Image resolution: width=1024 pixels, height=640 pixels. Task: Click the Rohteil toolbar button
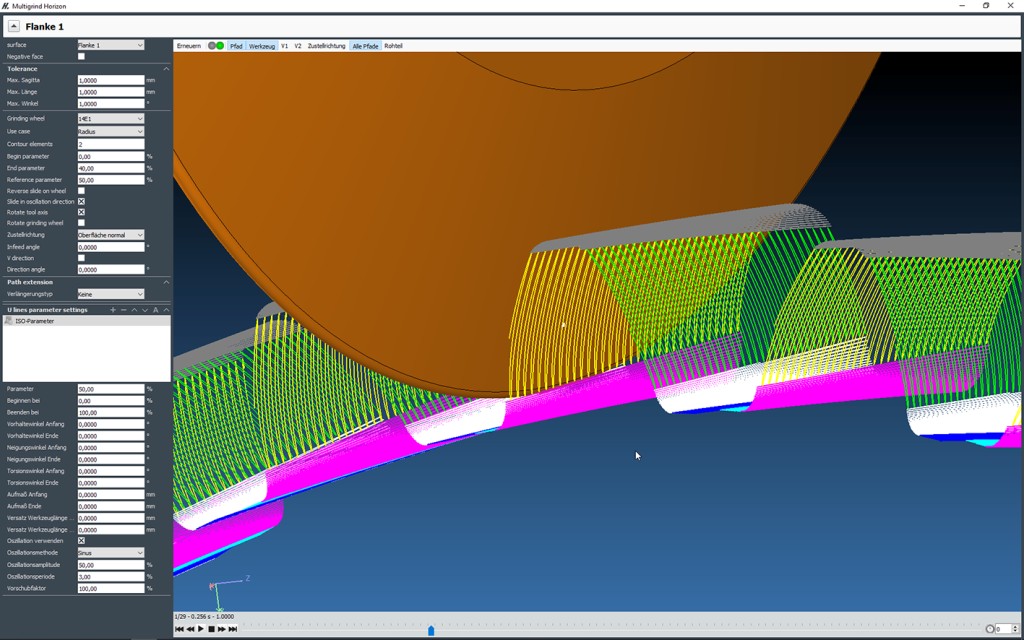pos(393,46)
